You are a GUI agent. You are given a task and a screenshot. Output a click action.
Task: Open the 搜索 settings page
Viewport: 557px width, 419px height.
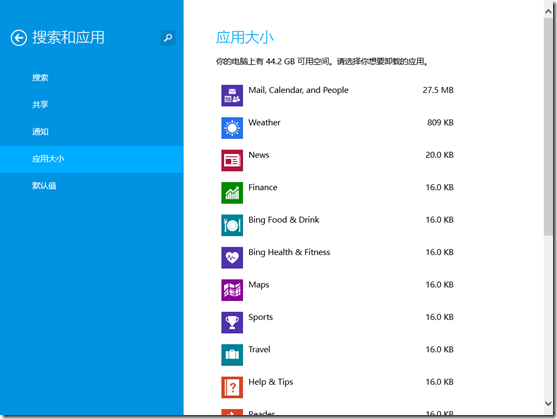pyautogui.click(x=92, y=78)
